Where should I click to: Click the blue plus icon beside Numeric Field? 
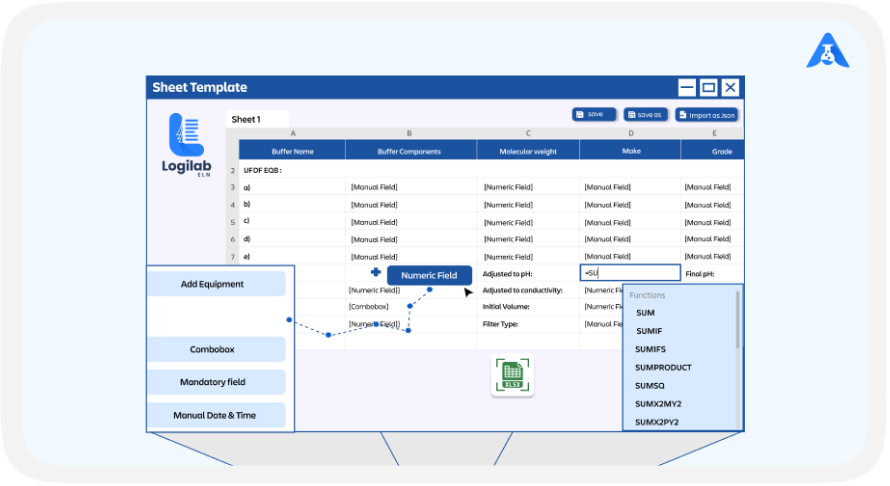coord(376,273)
